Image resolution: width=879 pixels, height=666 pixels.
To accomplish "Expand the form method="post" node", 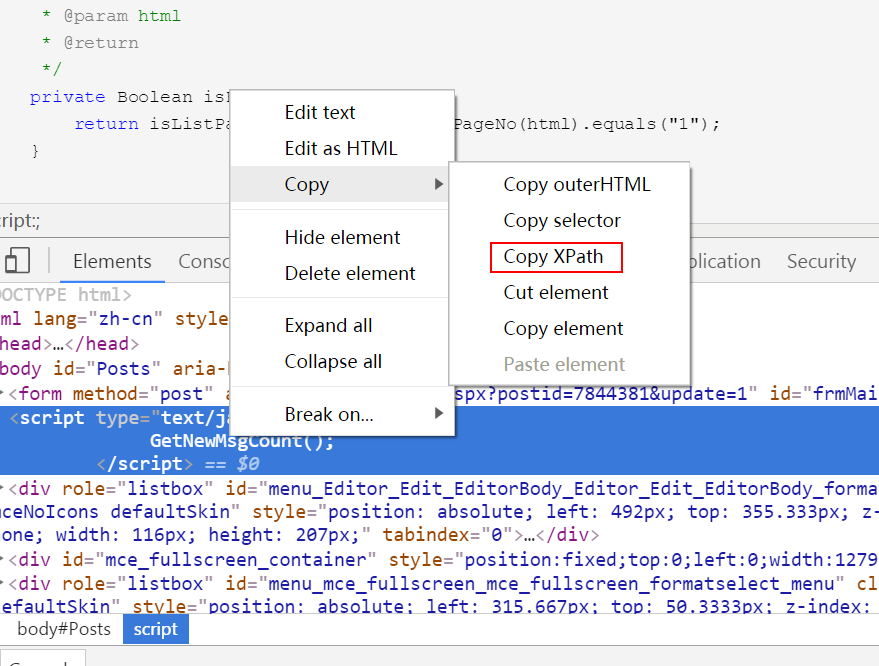I will 3,393.
